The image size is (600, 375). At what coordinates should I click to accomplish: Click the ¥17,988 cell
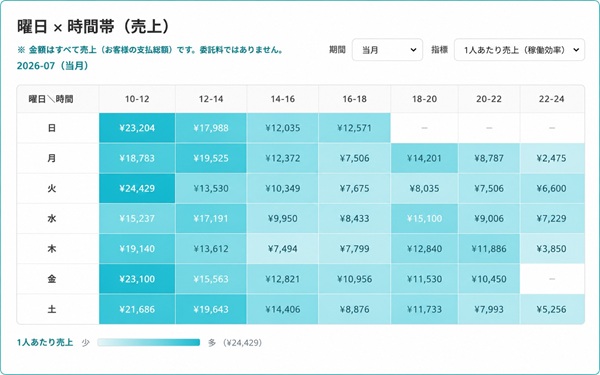pos(211,128)
